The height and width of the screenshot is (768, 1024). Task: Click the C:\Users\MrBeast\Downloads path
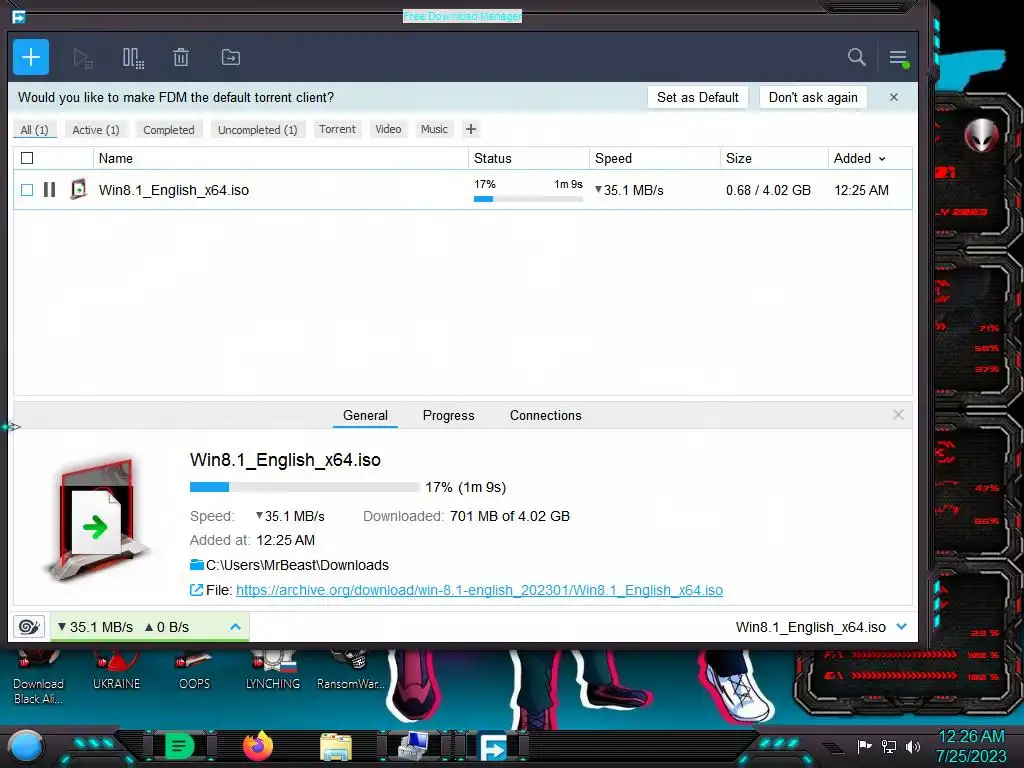coord(297,565)
